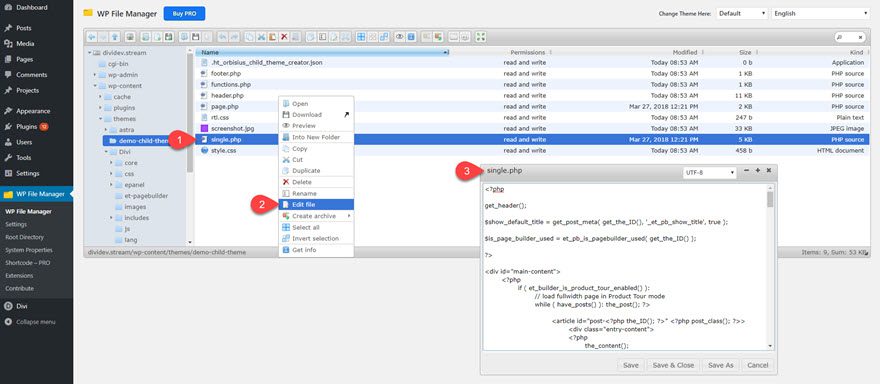This screenshot has height=384, width=880.
Task: Open Create archive submenu in context menu
Action: tap(316, 216)
